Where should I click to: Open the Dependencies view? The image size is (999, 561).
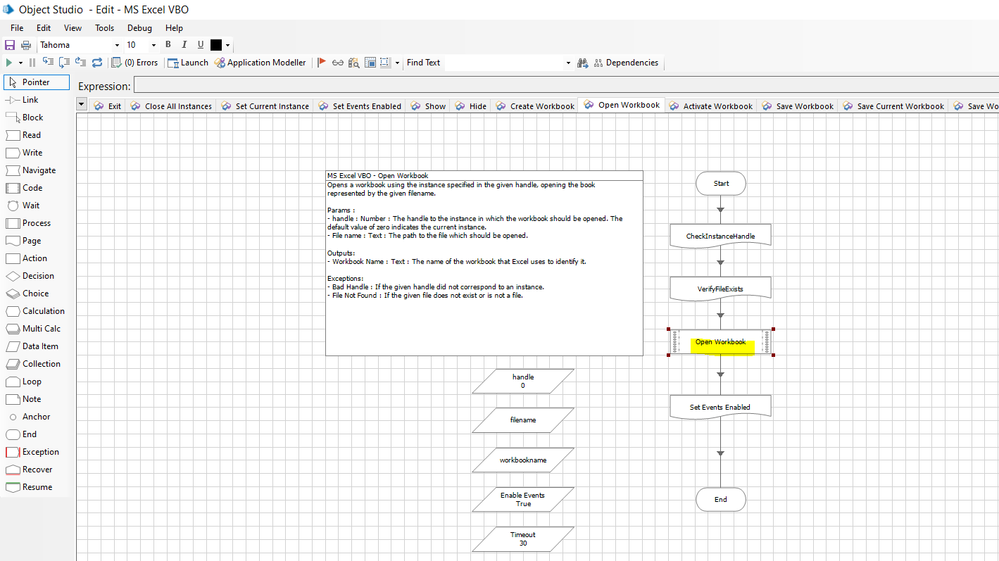(626, 62)
